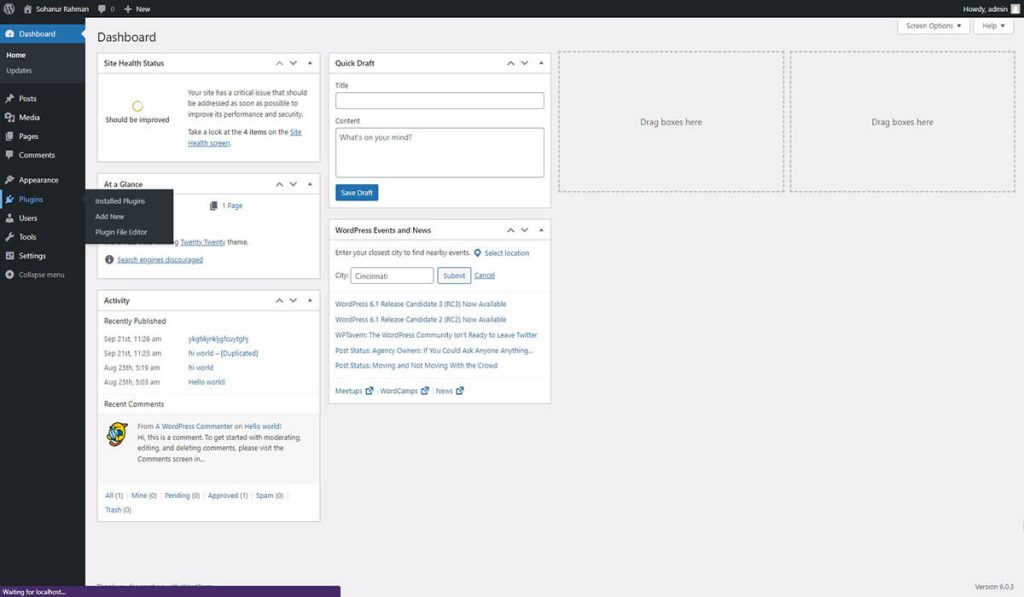The width and height of the screenshot is (1024, 597).
Task: Move Site Health Status box up
Action: pos(280,63)
